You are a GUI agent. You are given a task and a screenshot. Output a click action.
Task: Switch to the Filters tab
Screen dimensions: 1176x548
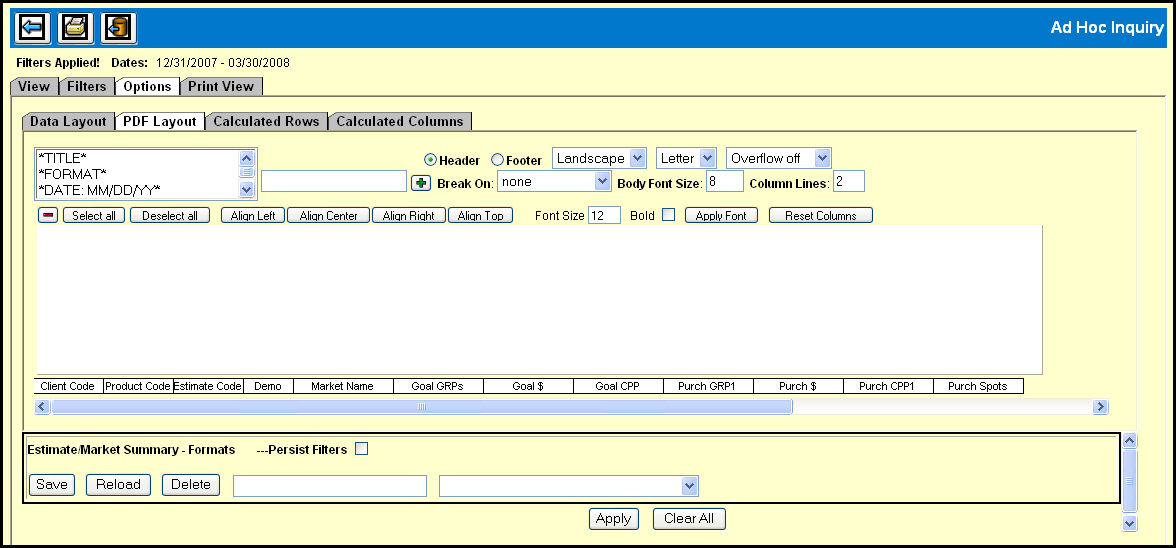pos(86,86)
